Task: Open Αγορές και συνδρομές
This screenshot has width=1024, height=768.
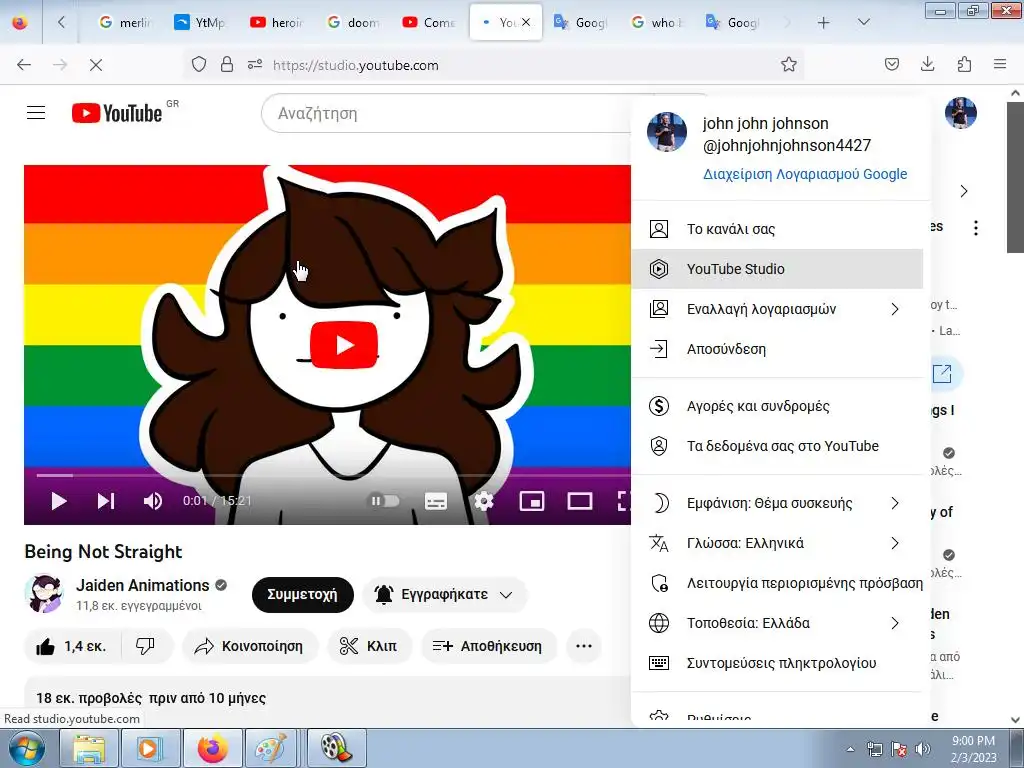Action: coord(777,406)
